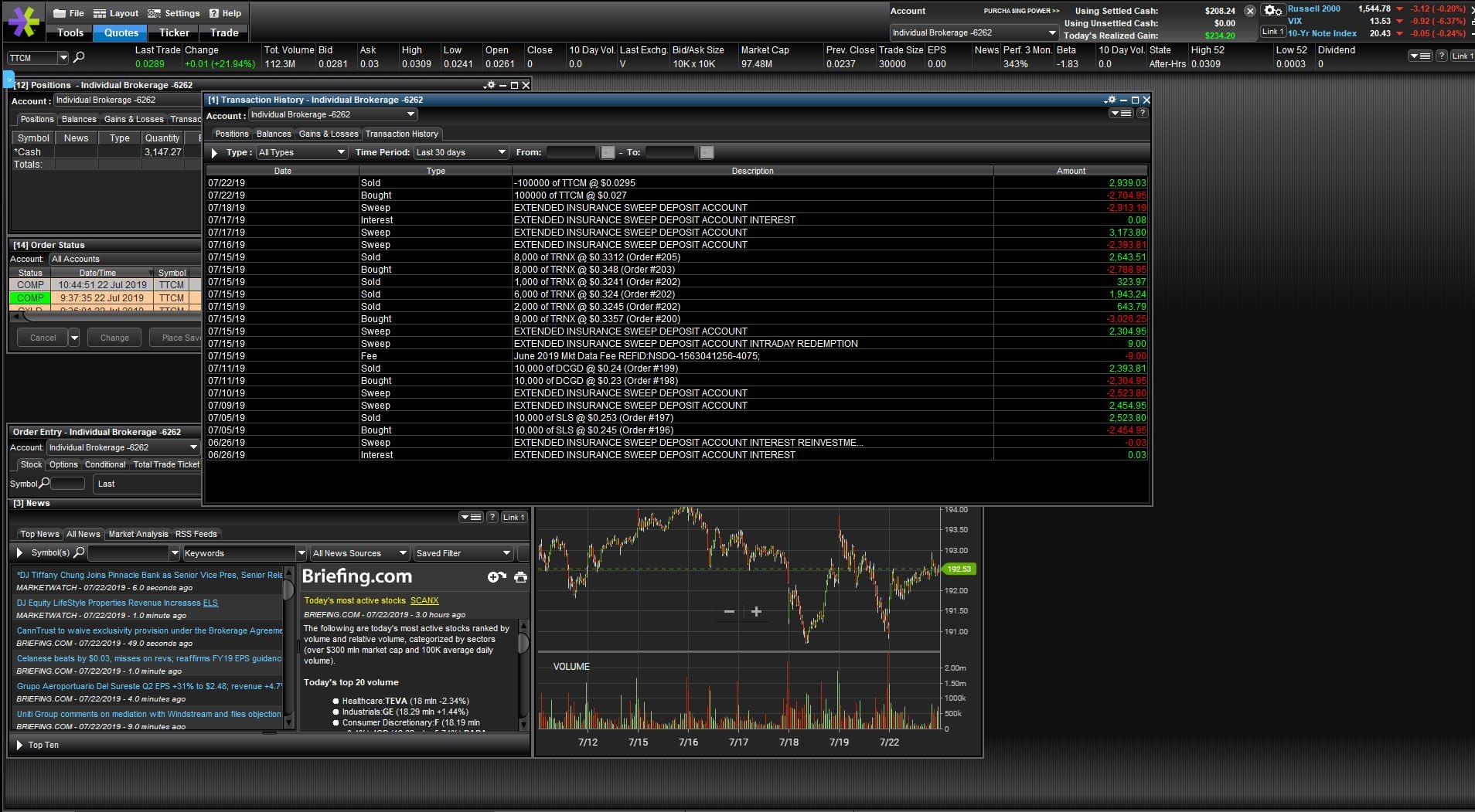1475x812 pixels.
Task: Switch to the Market Analysis news tab
Action: coord(138,534)
